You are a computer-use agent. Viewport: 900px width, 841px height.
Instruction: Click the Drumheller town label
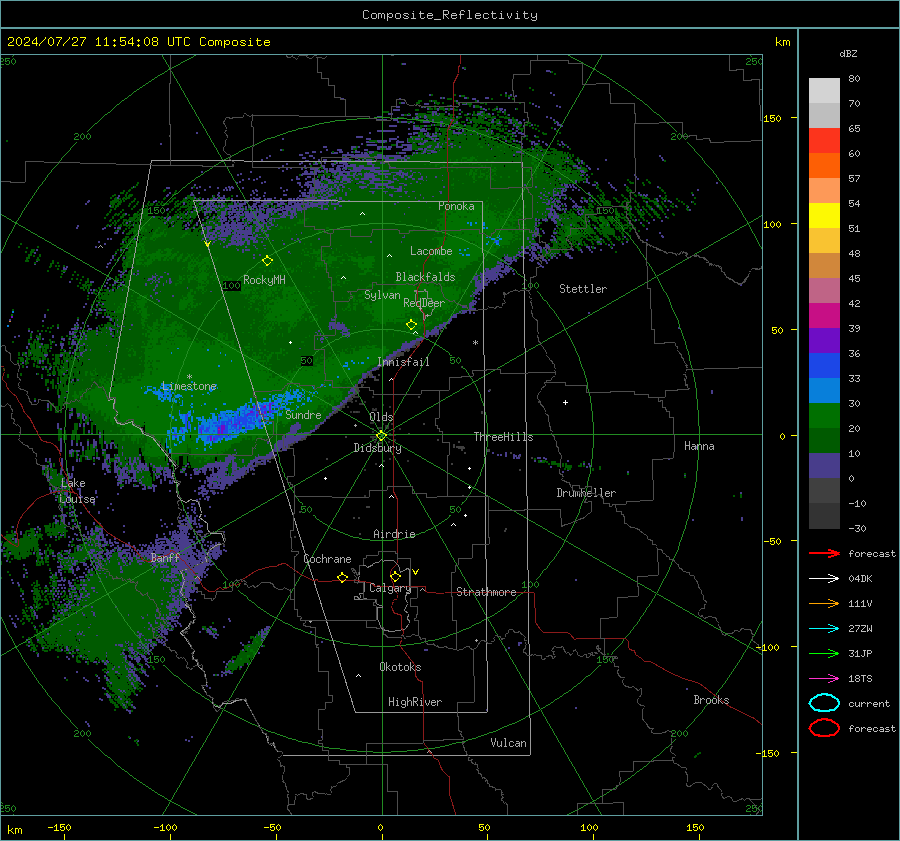click(x=586, y=493)
